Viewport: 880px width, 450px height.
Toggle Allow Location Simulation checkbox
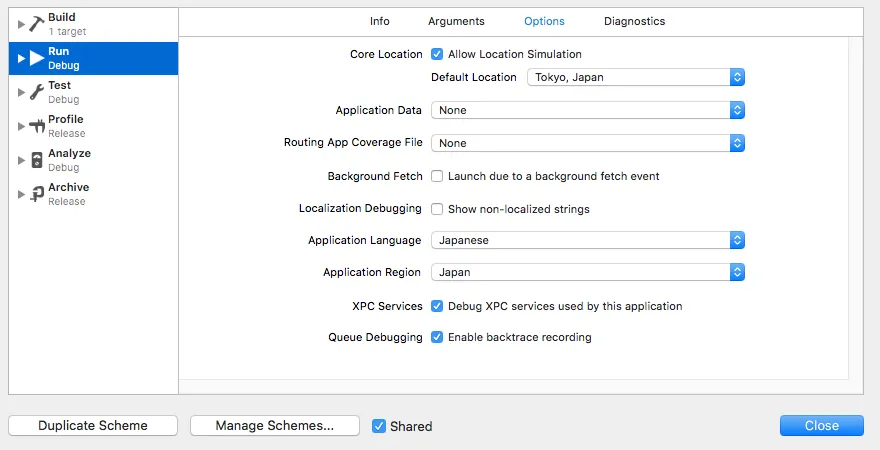pos(437,54)
